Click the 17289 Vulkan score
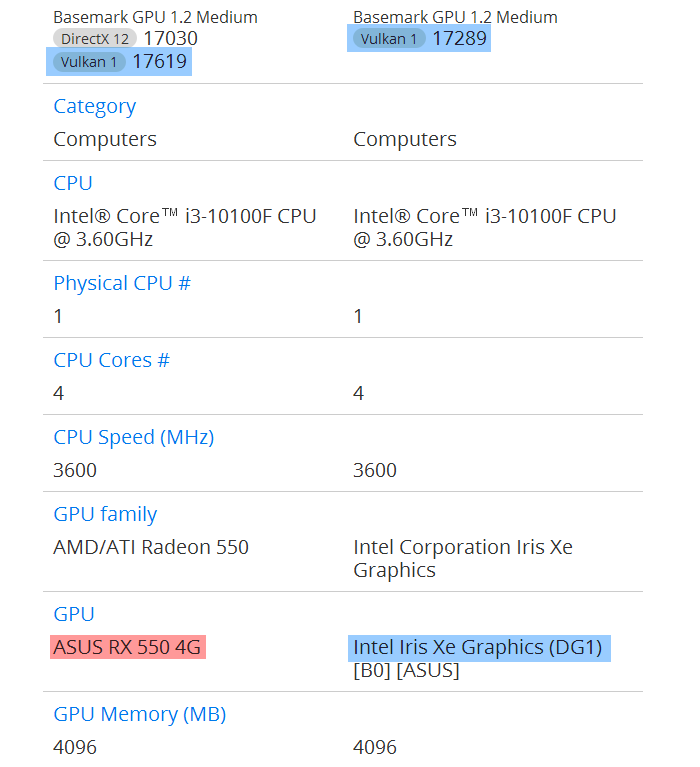Image resolution: width=700 pixels, height=767 pixels. (x=460, y=39)
